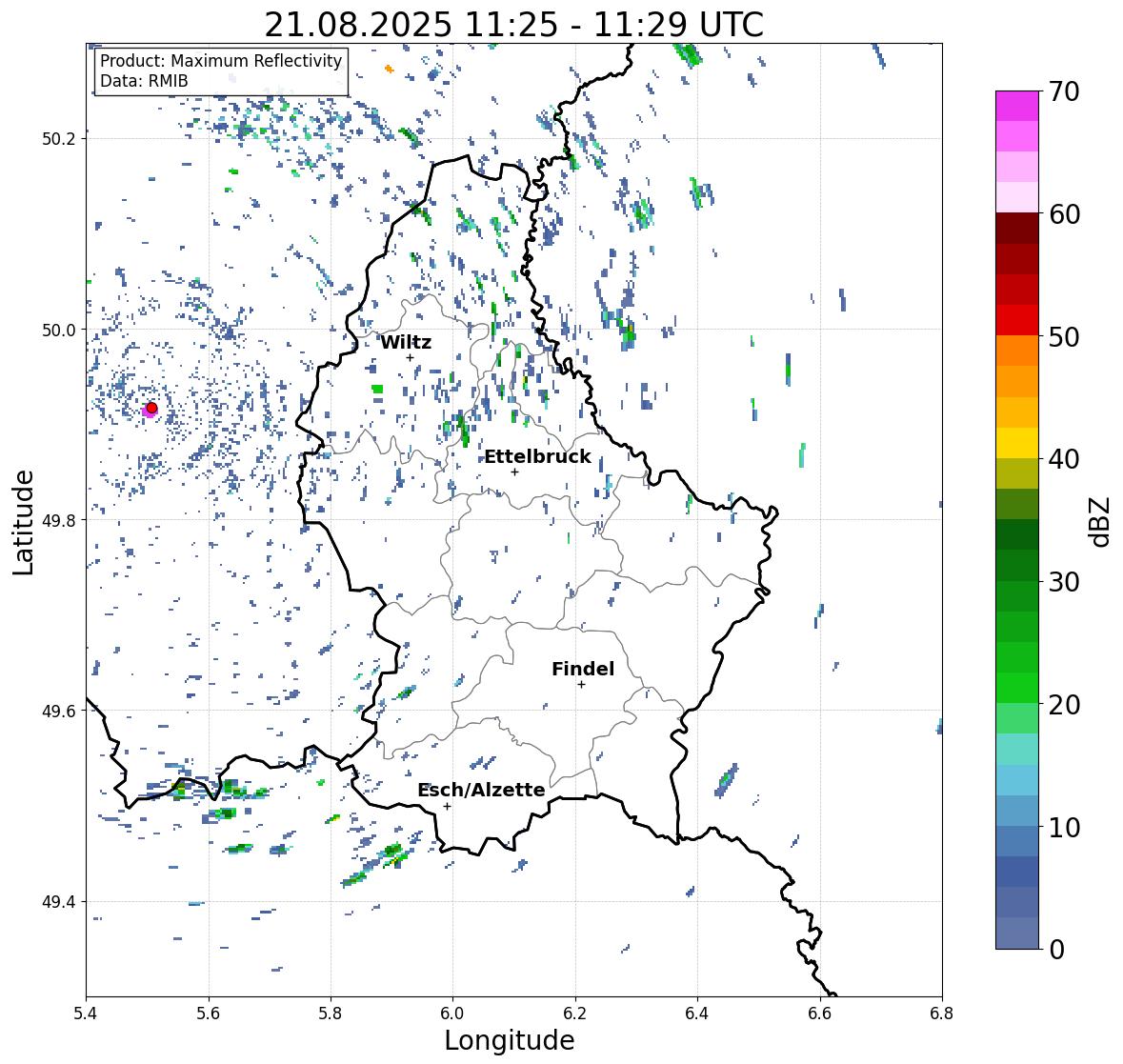The width and height of the screenshot is (1123, 1064).
Task: Click the 6.0 longitude tick label
Action: pyautogui.click(x=452, y=1014)
